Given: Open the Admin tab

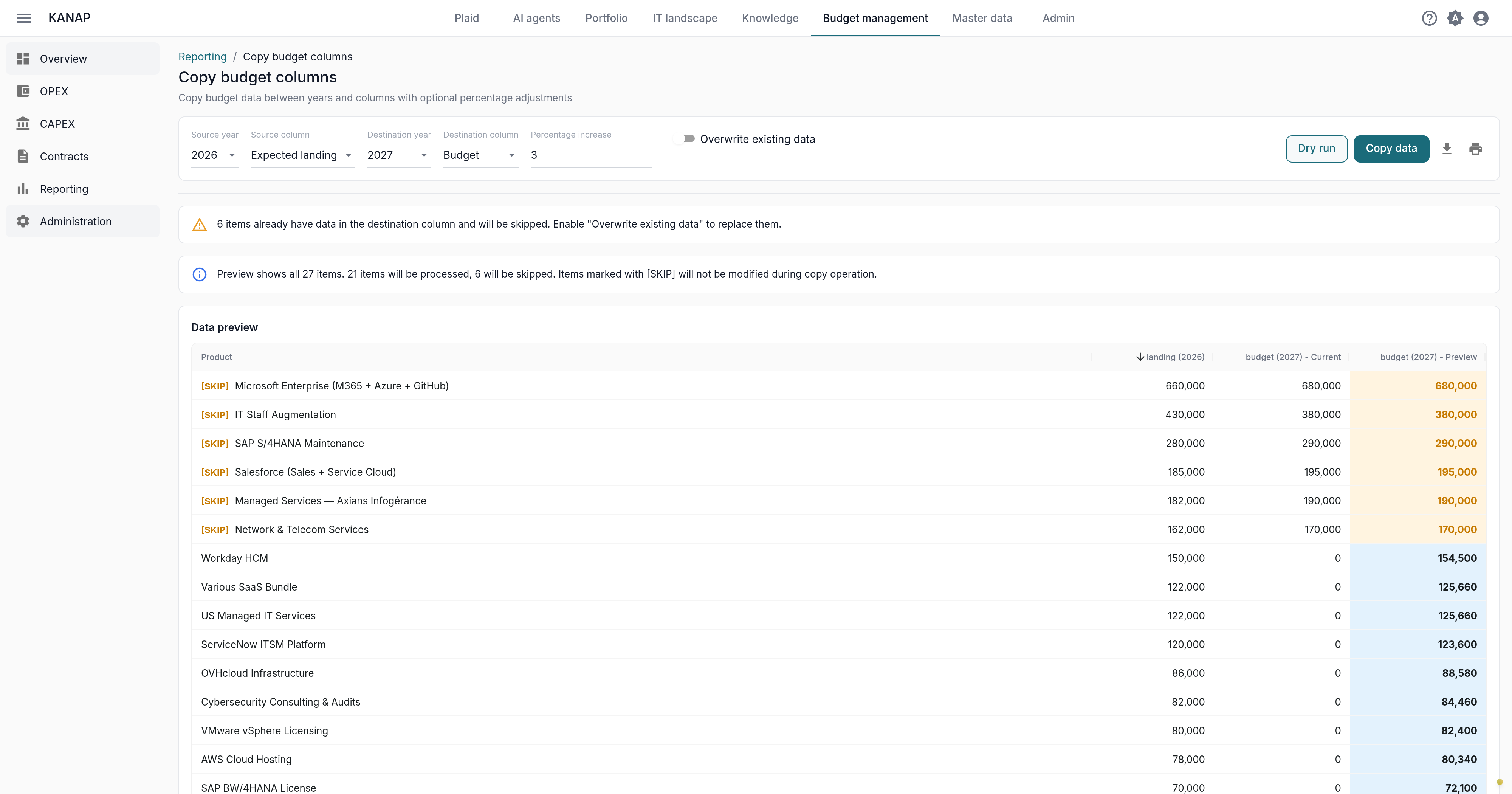Looking at the screenshot, I should pos(1058,18).
